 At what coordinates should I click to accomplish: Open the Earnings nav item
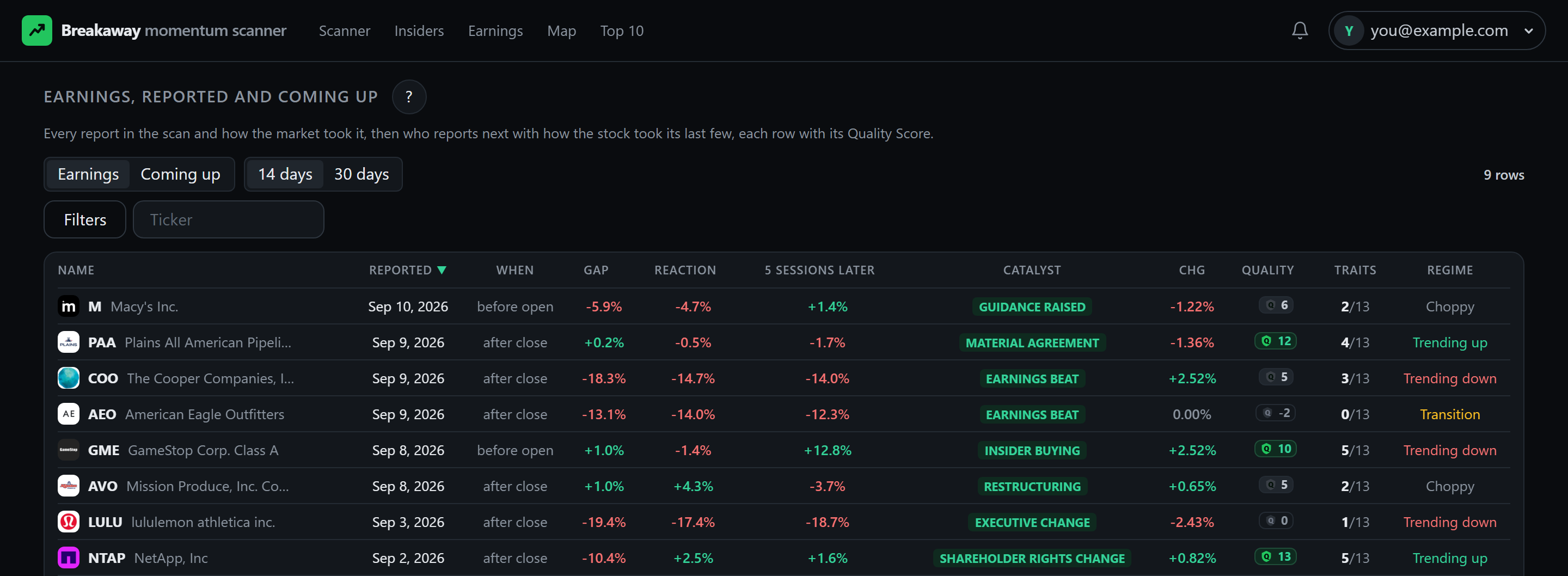495,31
